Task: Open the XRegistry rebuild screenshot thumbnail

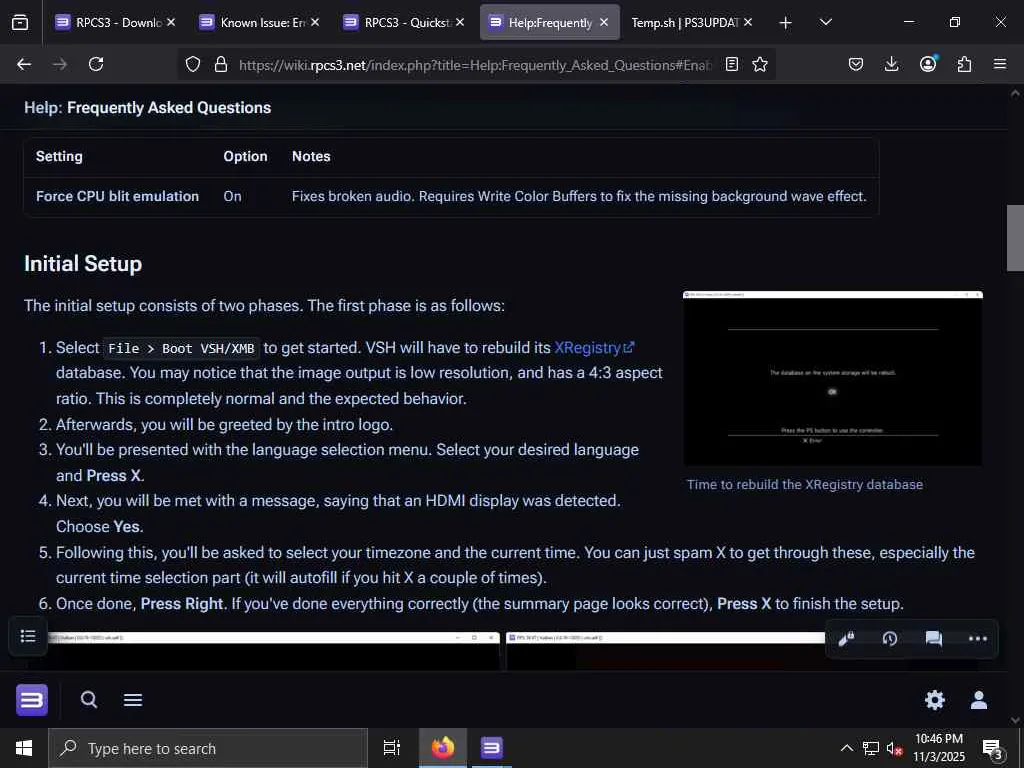Action: click(x=833, y=378)
